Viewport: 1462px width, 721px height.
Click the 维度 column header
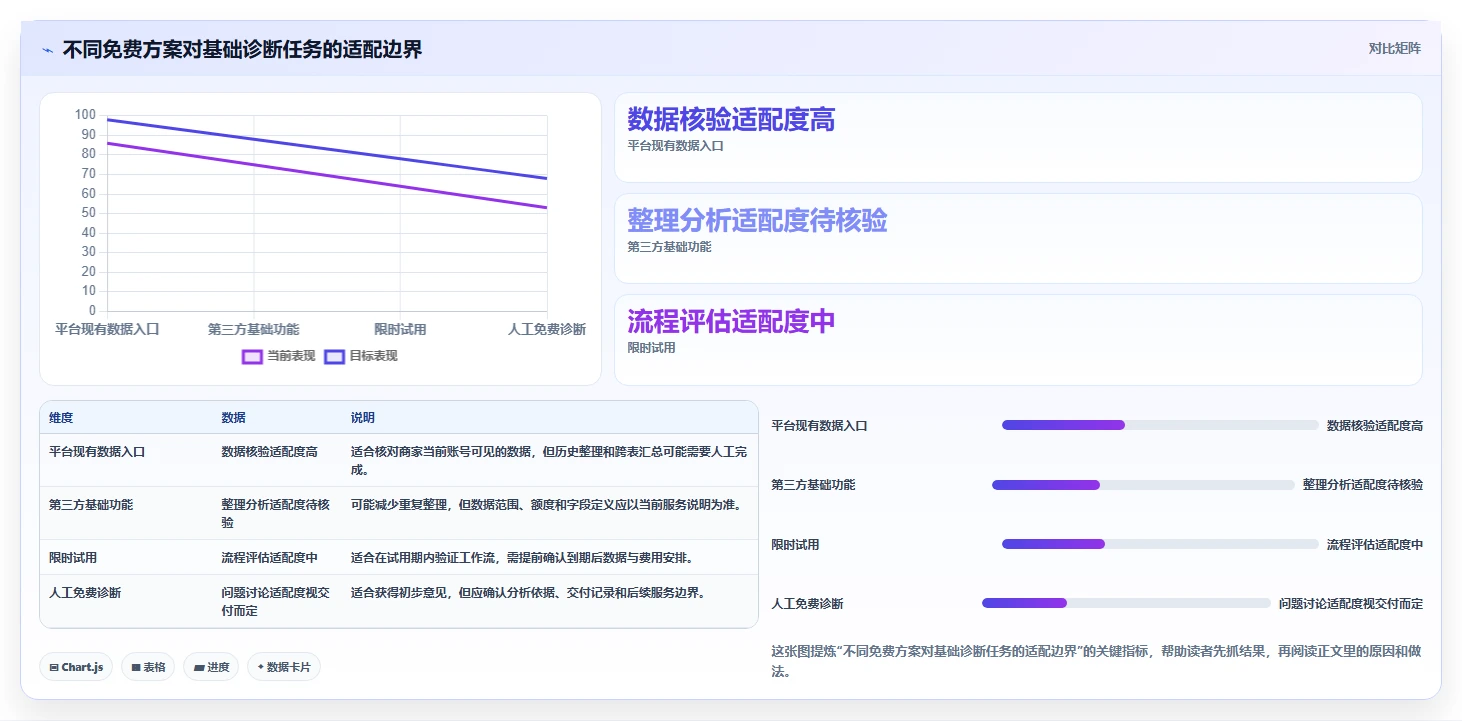tap(61, 418)
